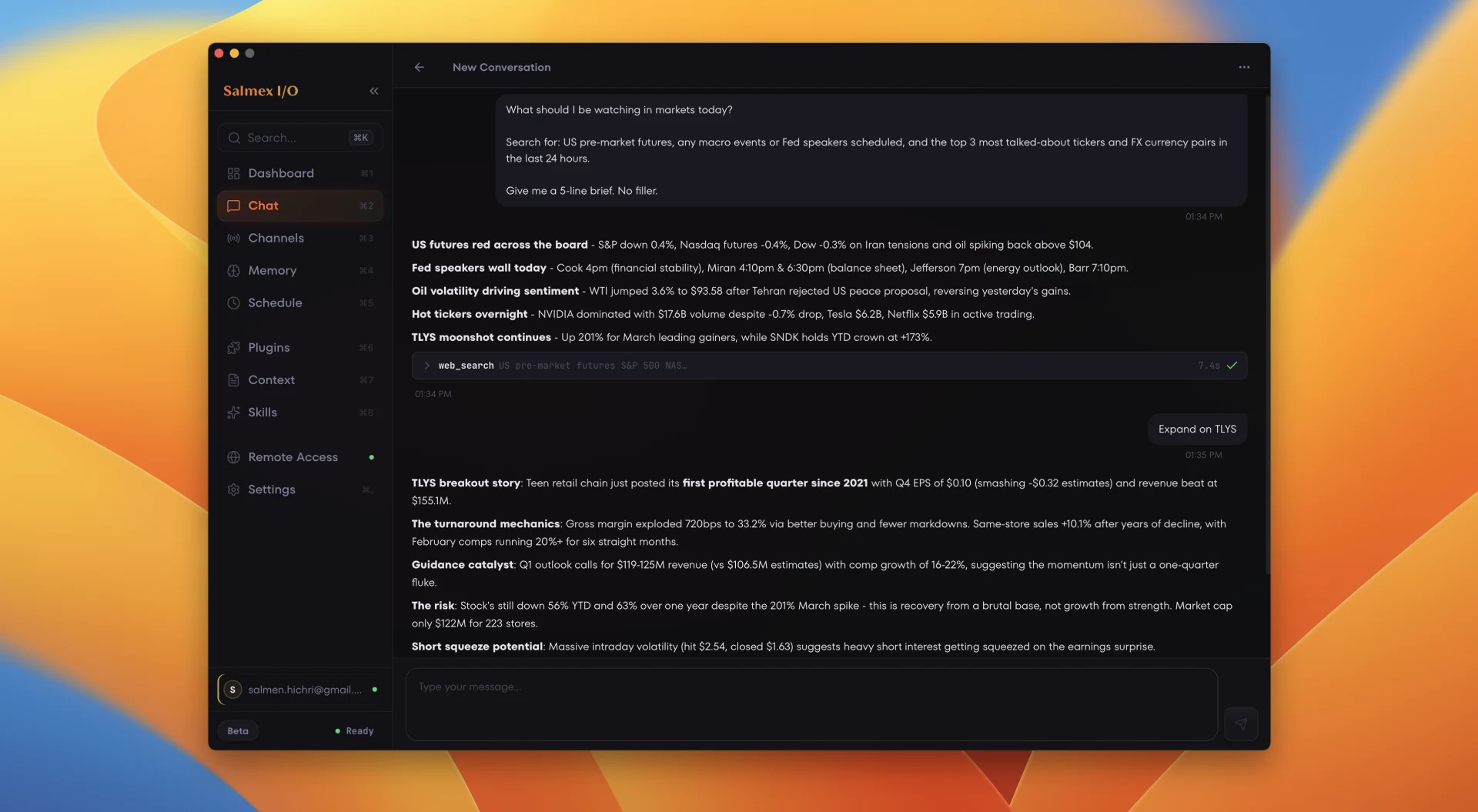Select the Dashboard grid icon

pos(234,173)
